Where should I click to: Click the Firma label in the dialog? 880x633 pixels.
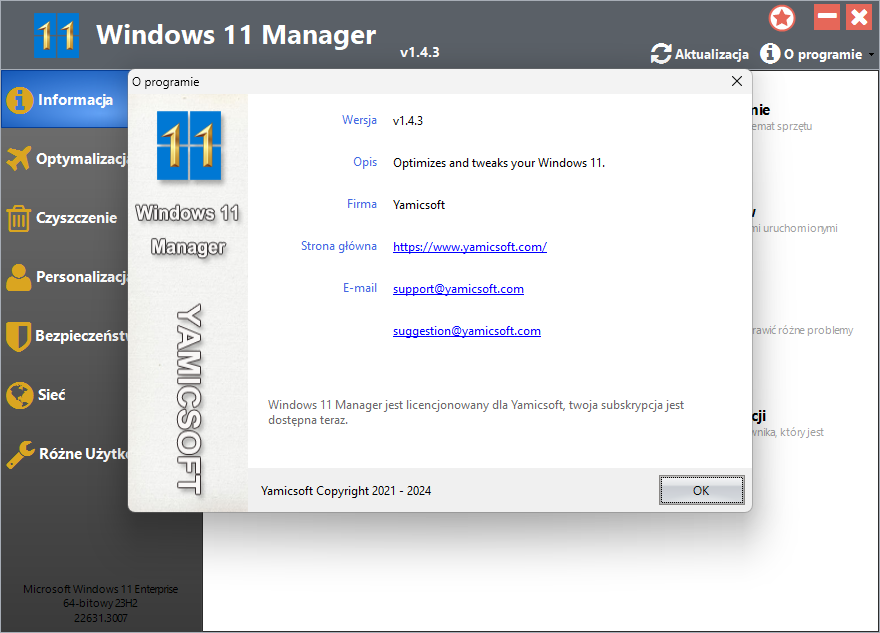361,204
